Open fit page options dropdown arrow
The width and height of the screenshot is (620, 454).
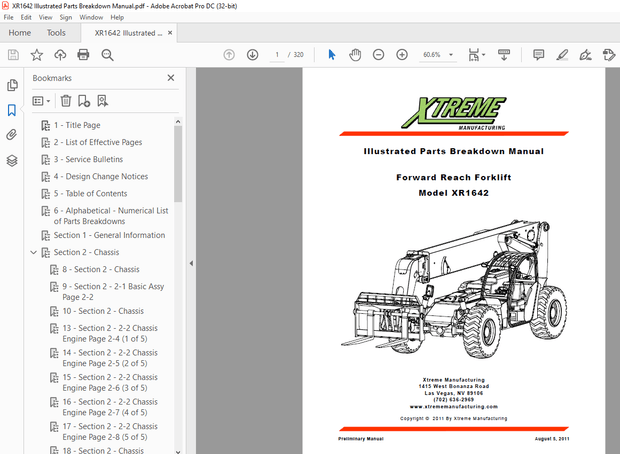484,55
